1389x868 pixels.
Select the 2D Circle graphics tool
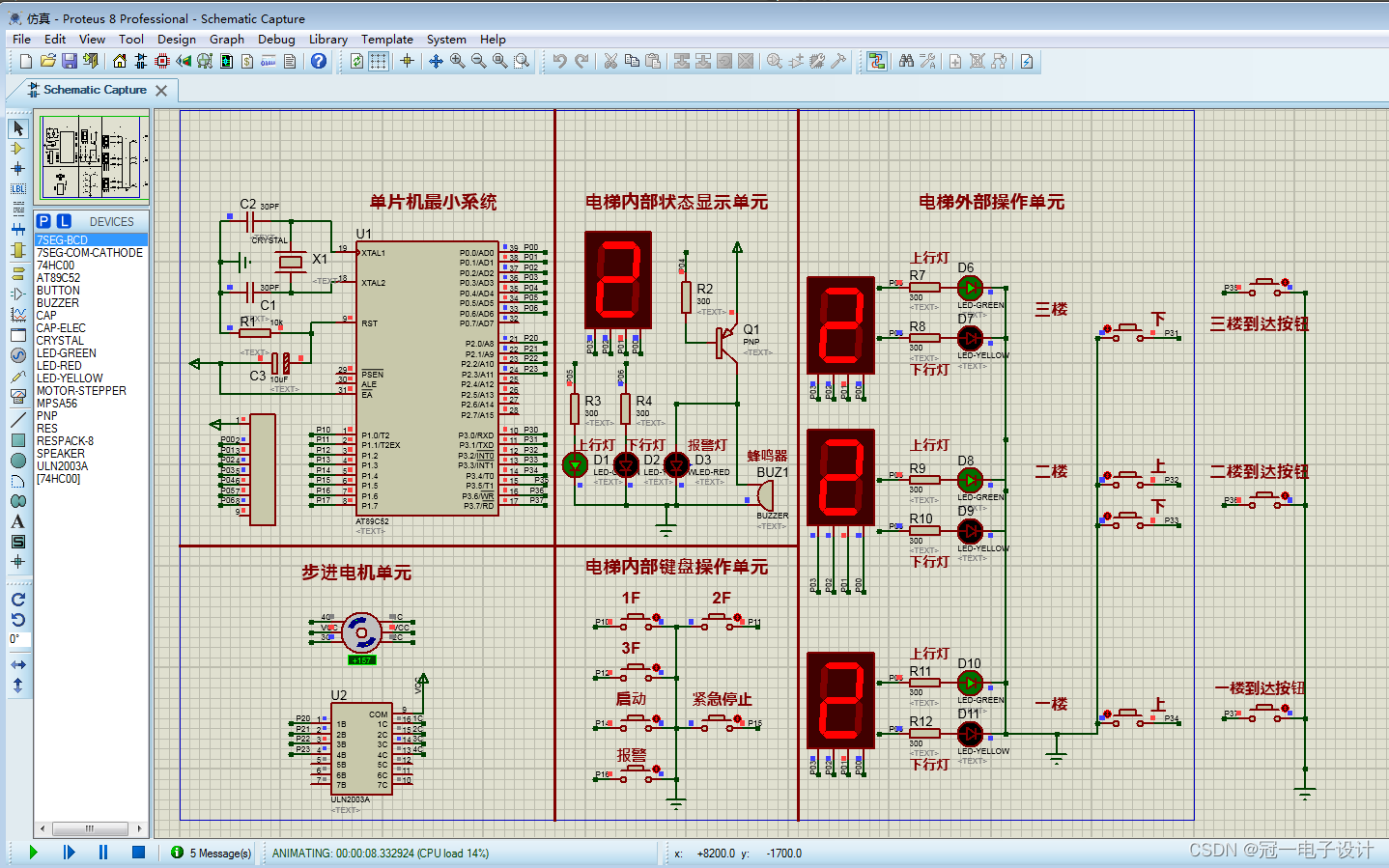coord(18,461)
